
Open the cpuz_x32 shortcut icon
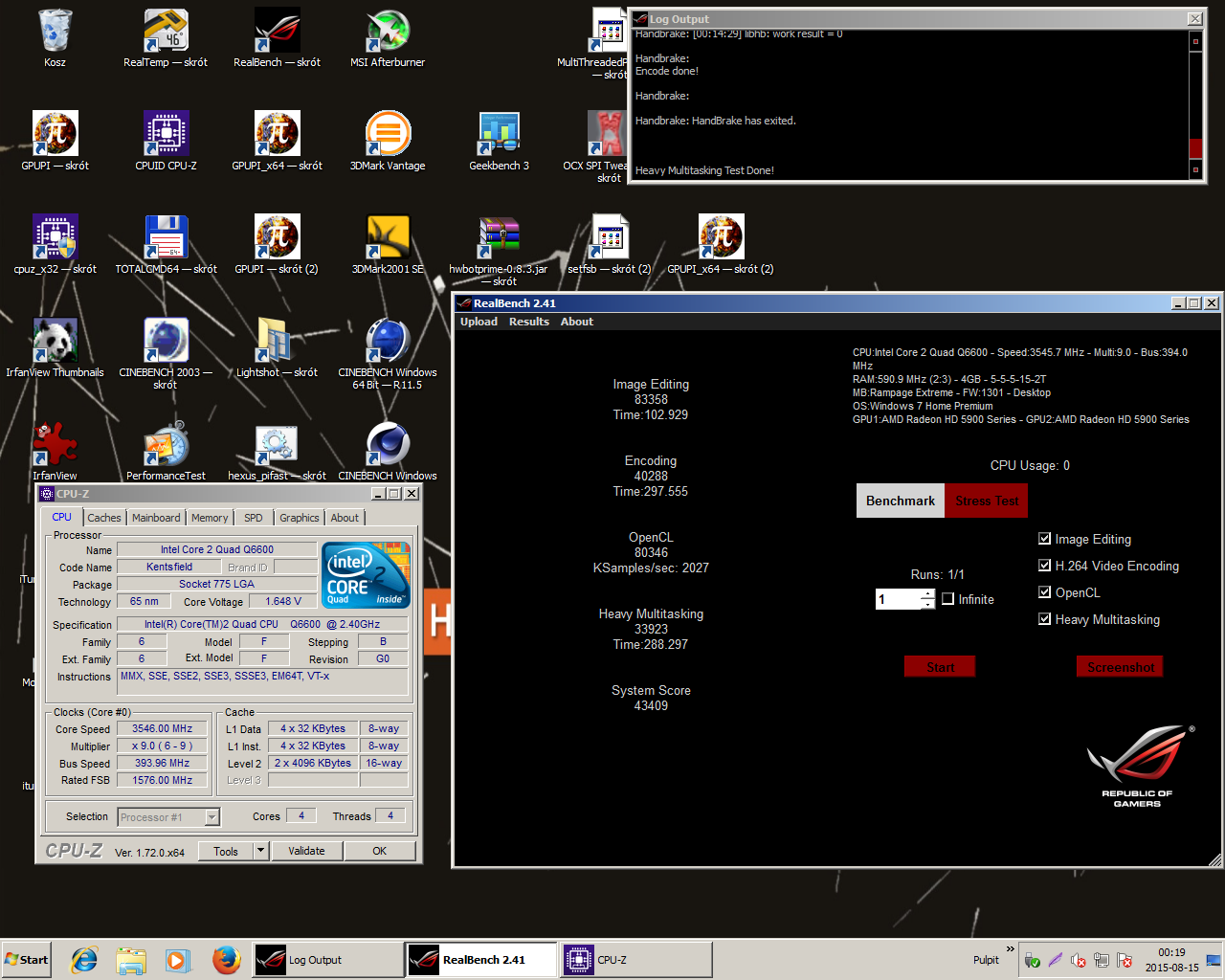click(x=55, y=237)
